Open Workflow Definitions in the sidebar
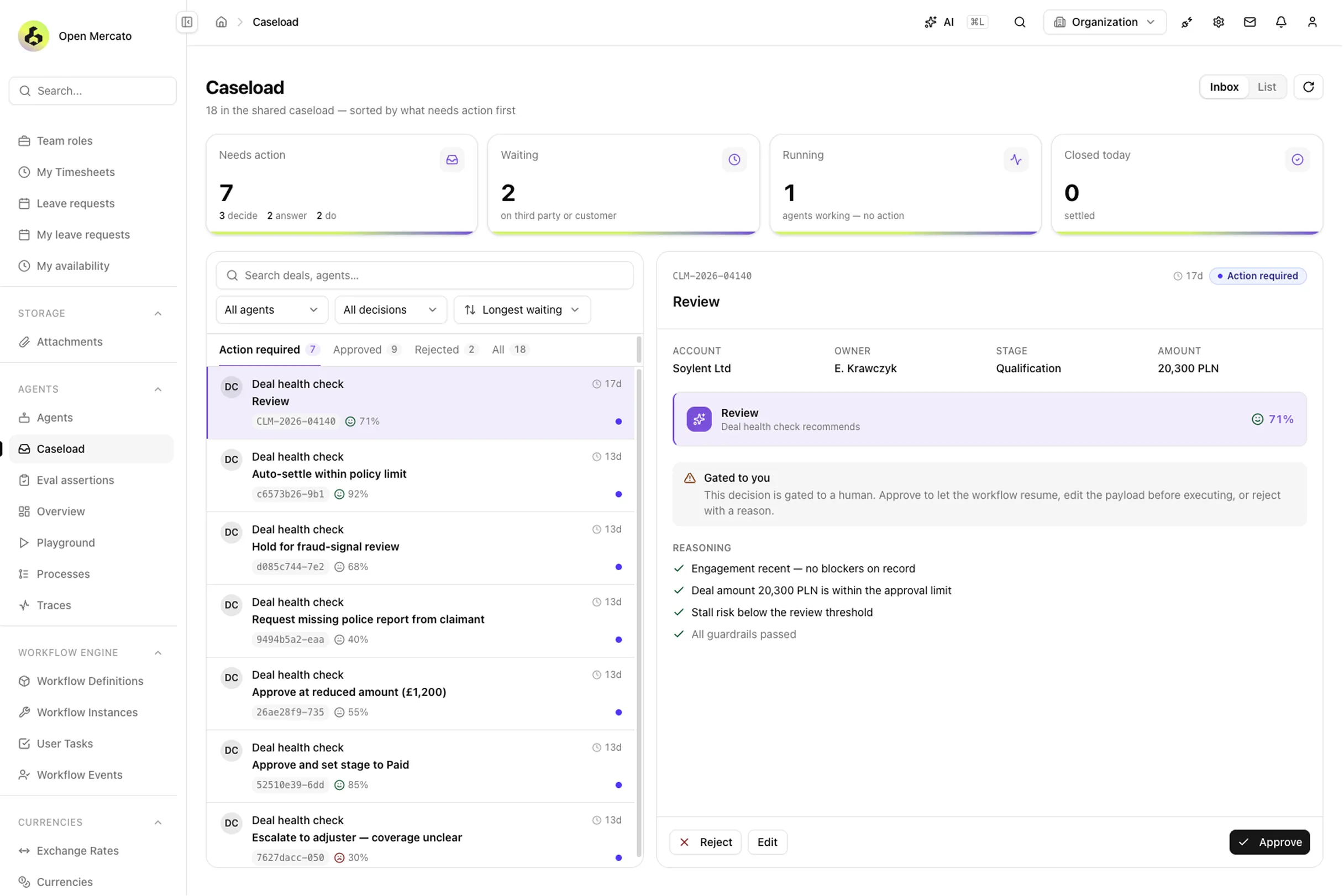Image resolution: width=1344 pixels, height=896 pixels. pos(91,681)
